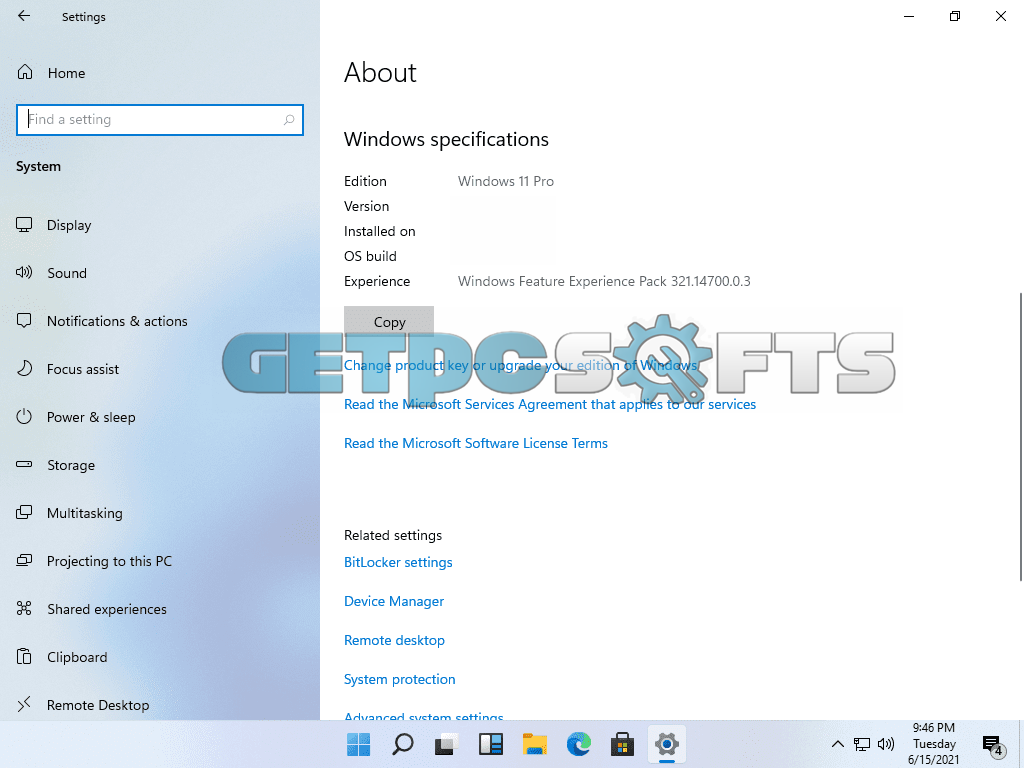
Task: Show hidden tray icons chevron
Action: (x=837, y=744)
